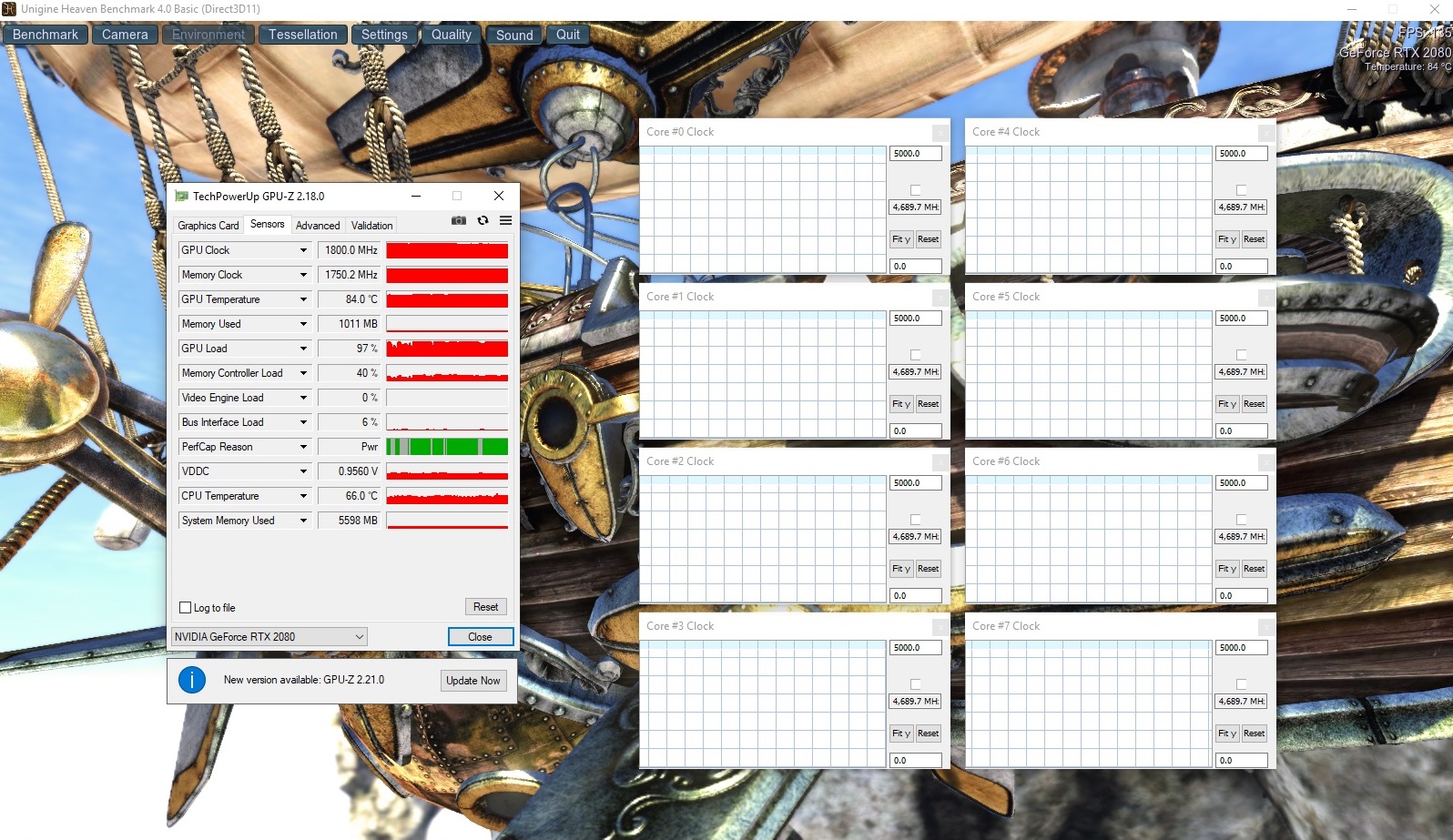Click Quit in Heaven Benchmark menu
Screen dimensions: 1453x840
click(568, 35)
